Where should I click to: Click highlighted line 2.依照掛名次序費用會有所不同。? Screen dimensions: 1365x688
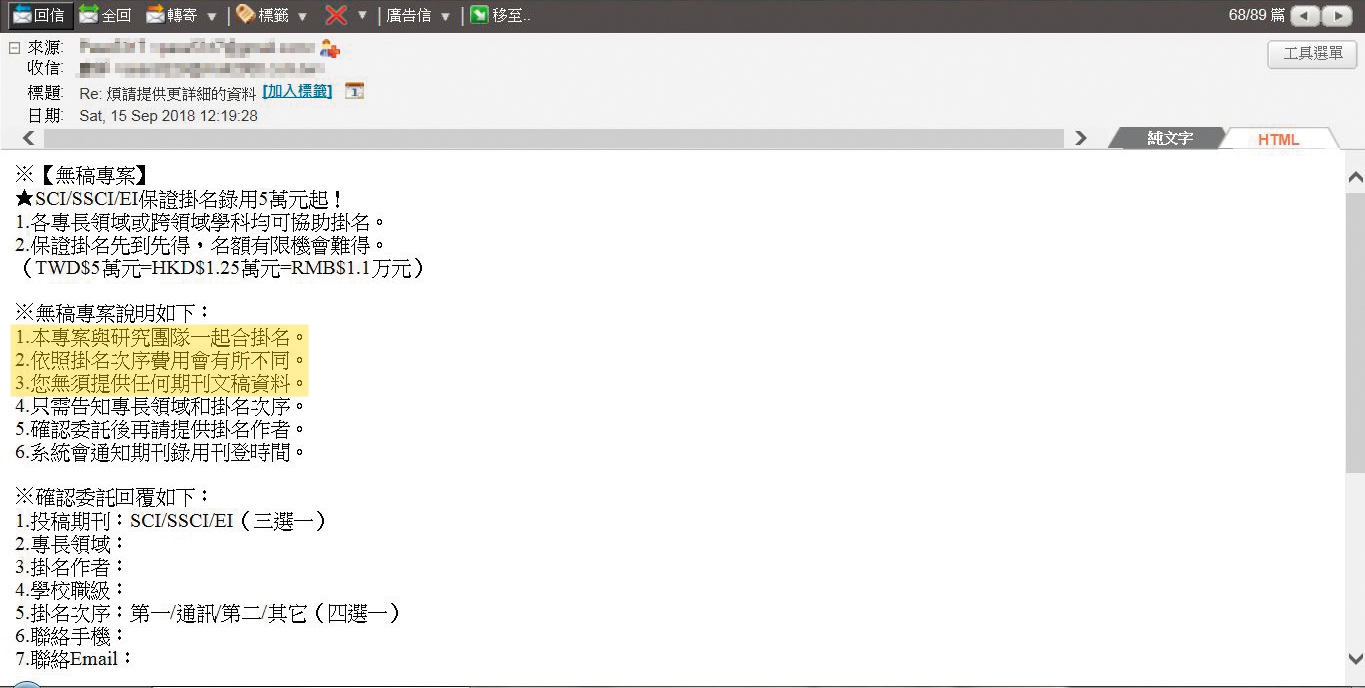click(x=160, y=360)
